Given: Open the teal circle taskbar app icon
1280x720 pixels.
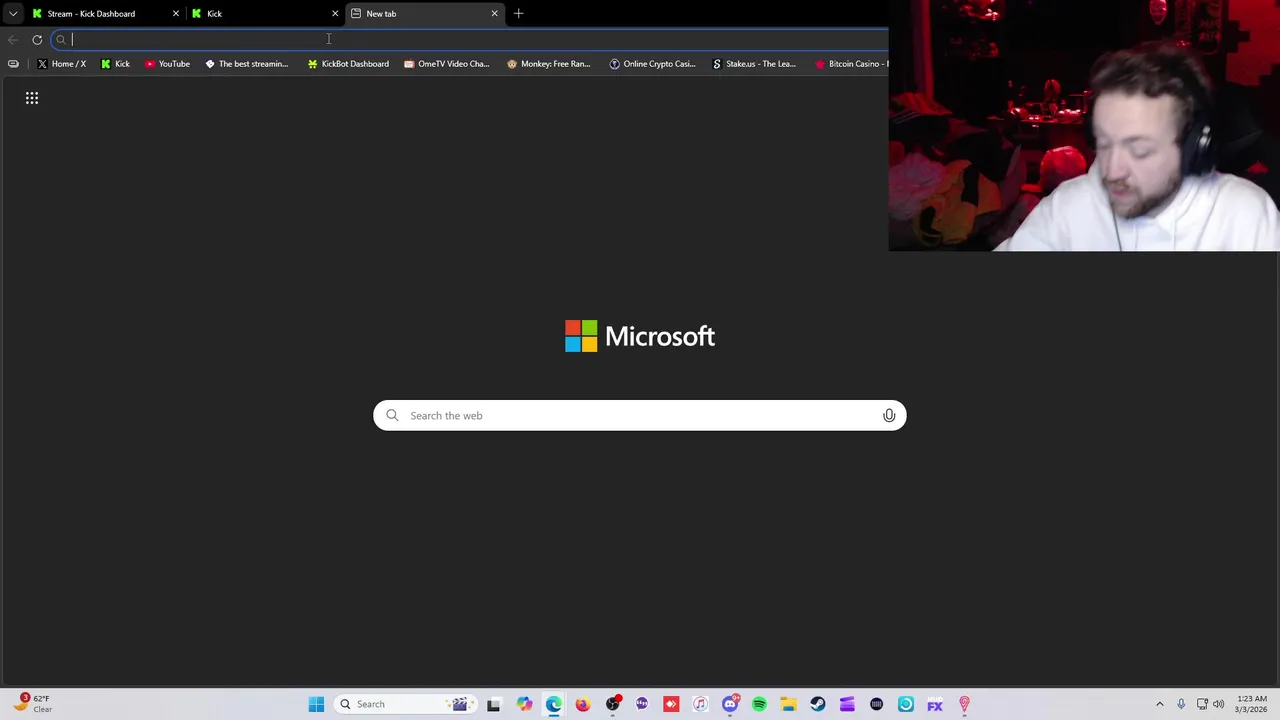Looking at the screenshot, I should pyautogui.click(x=906, y=704).
